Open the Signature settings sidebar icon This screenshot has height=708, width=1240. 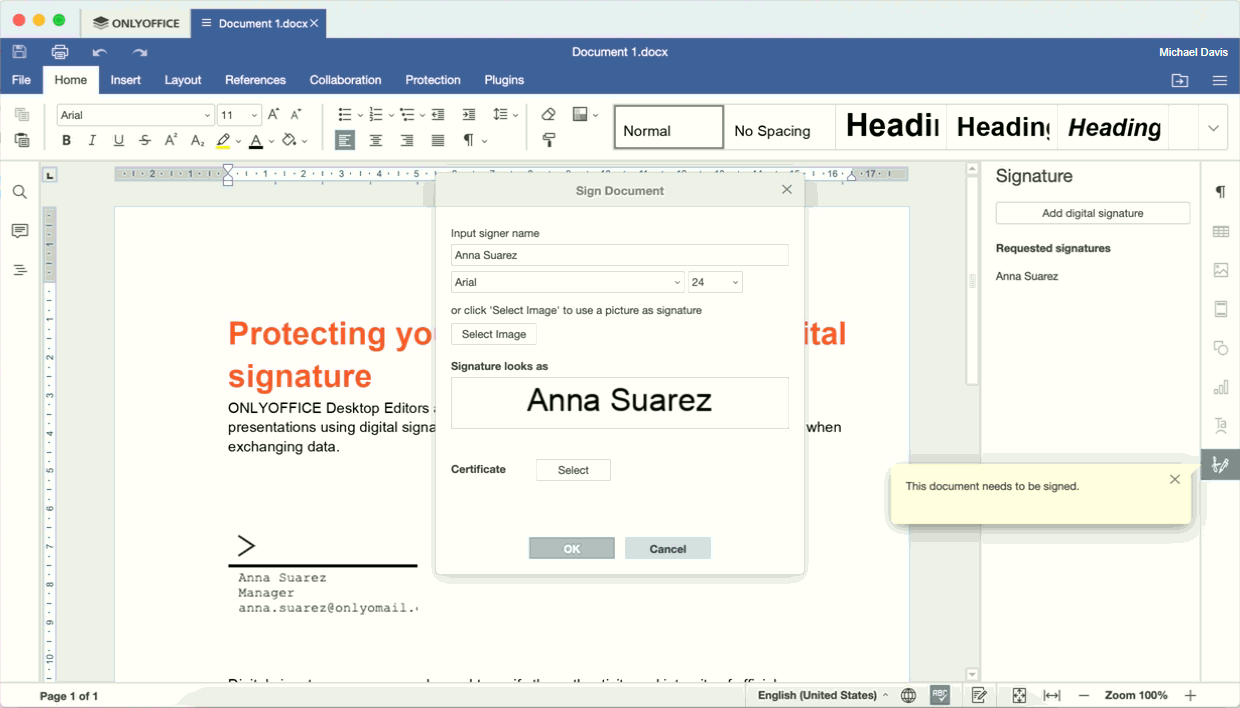point(1220,465)
